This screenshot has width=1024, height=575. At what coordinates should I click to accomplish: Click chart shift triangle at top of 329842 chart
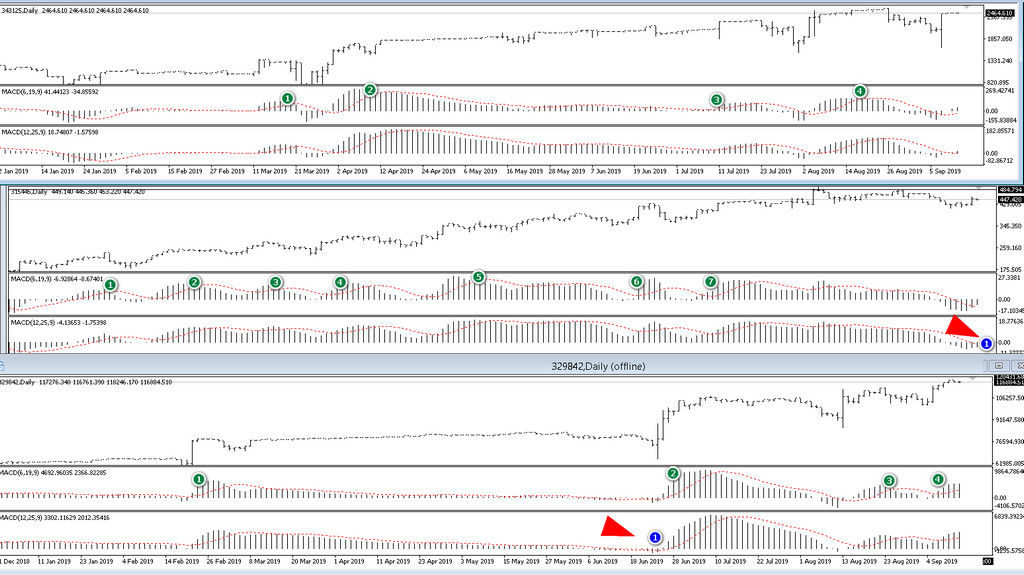(x=972, y=378)
